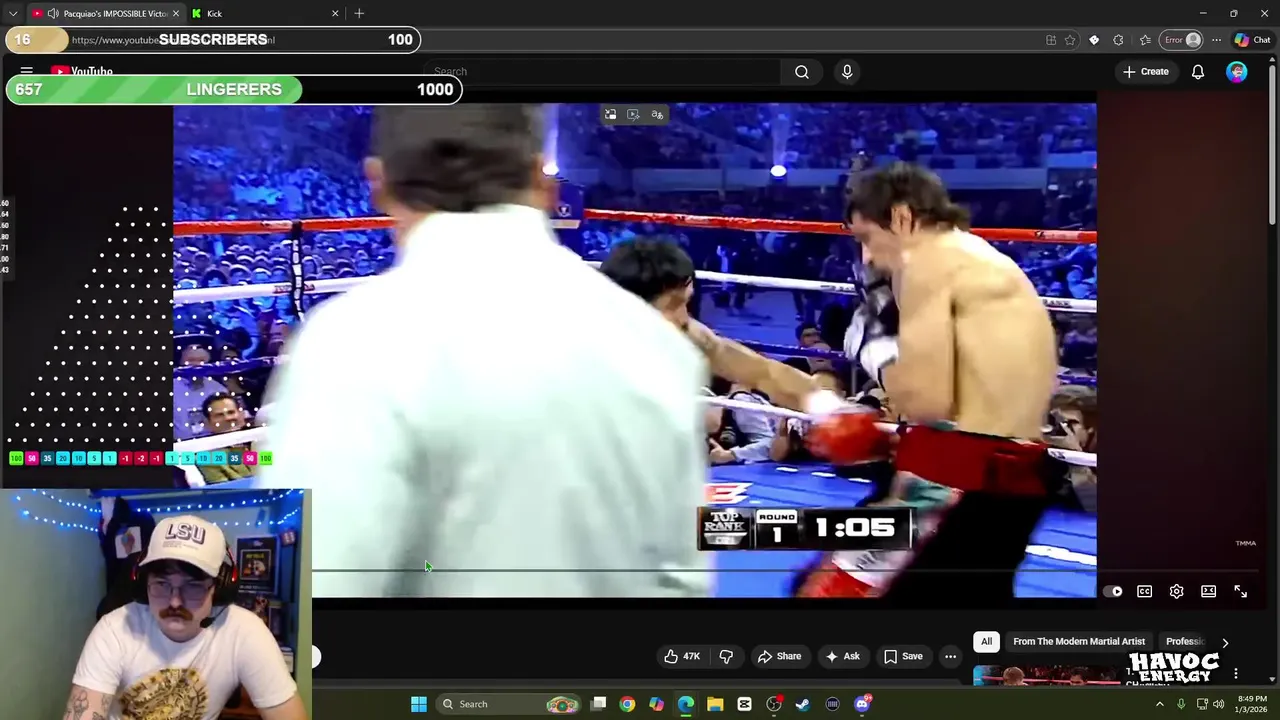This screenshot has height=720, width=1280.
Task: Open the YouTube guide hamburger menu
Action: pos(27,71)
